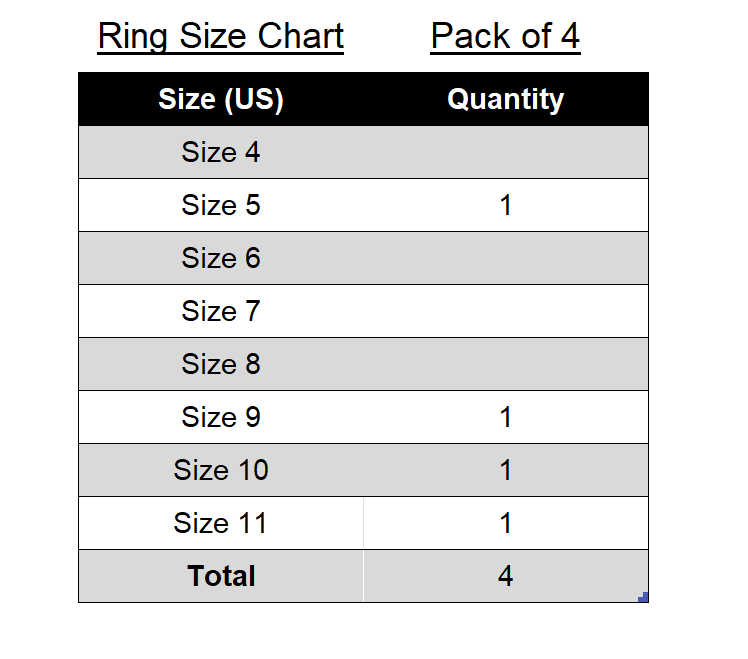Click the Size 4 cell

(221, 152)
